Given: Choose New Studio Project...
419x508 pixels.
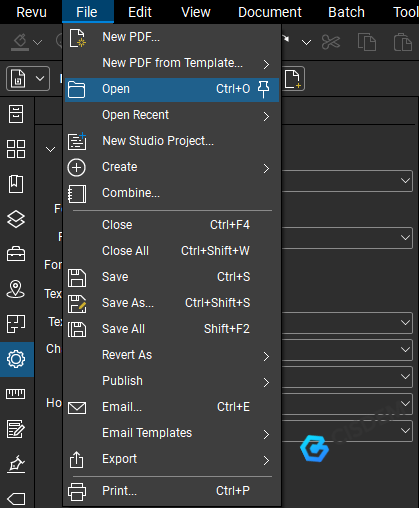Looking at the screenshot, I should (172, 141).
